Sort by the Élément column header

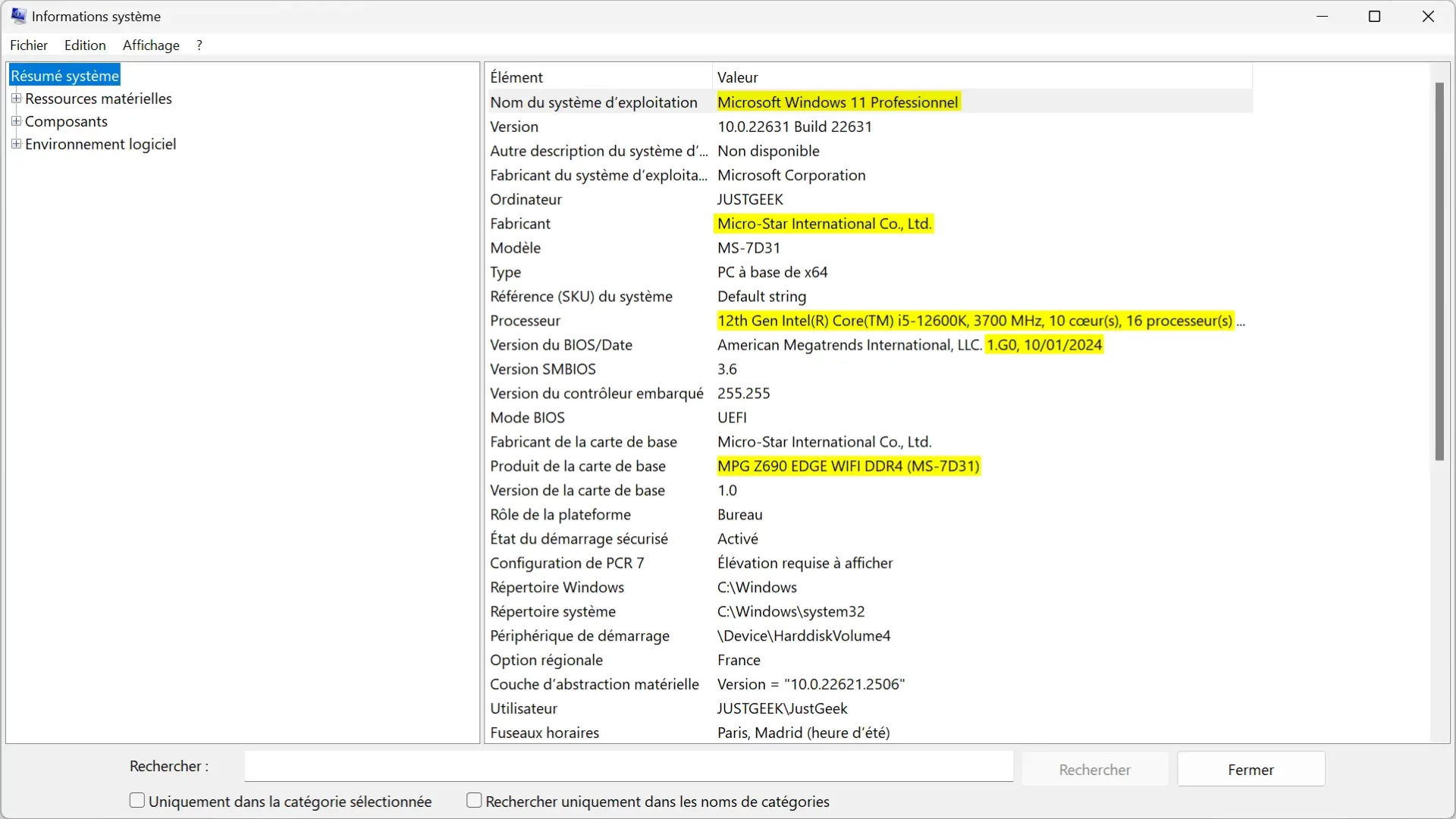(x=599, y=77)
